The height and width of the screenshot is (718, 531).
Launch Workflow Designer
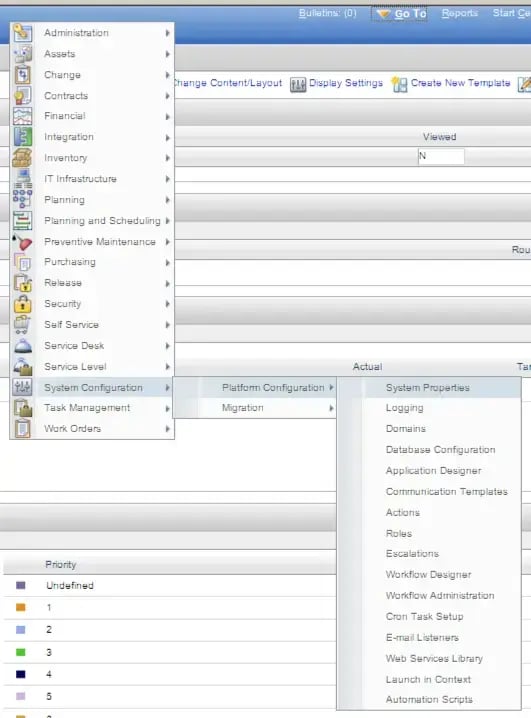(429, 575)
